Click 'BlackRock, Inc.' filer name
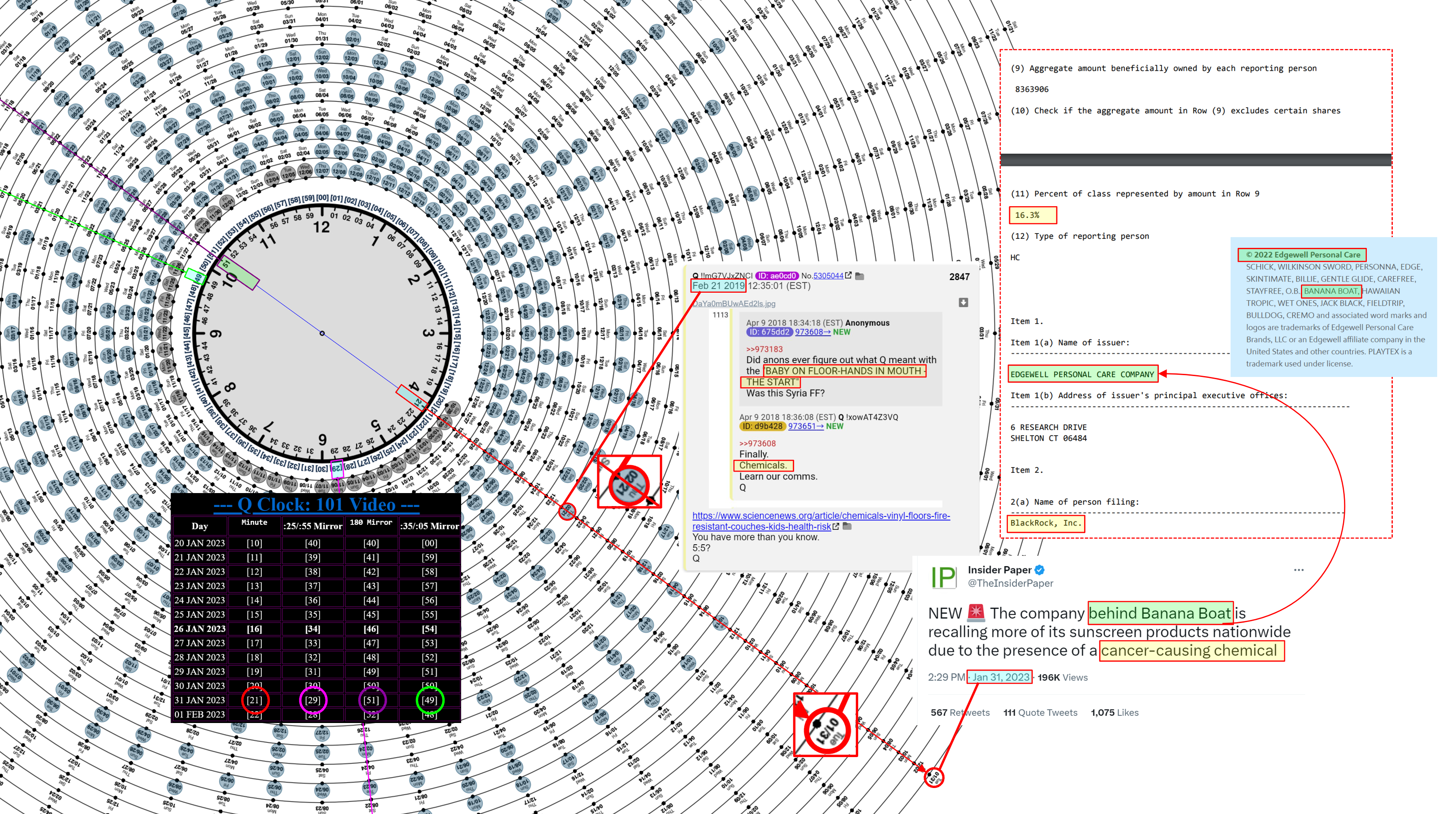This screenshot has width=1456, height=814. pos(1046,523)
